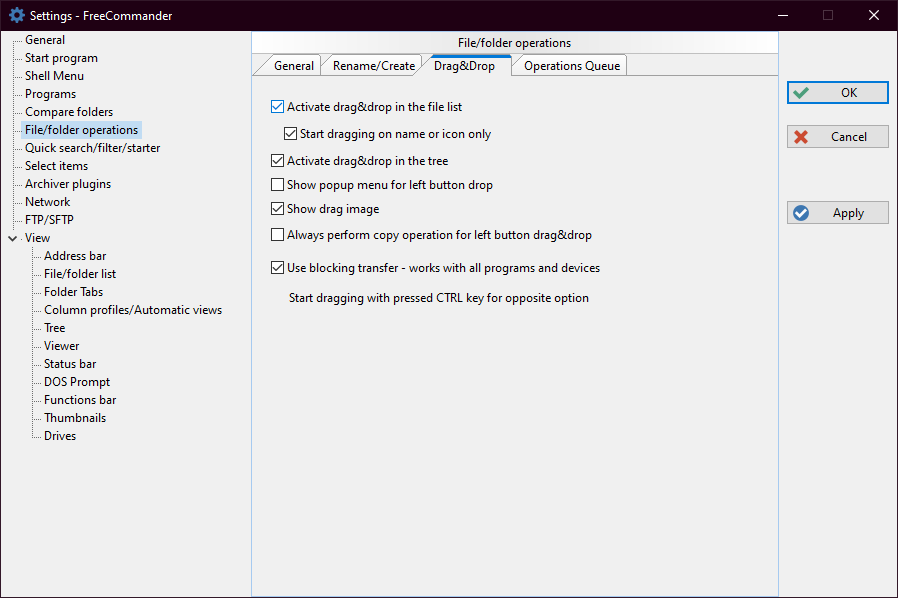Click the green checkmark icon on OK
Image resolution: width=898 pixels, height=598 pixels.
pyautogui.click(x=801, y=93)
